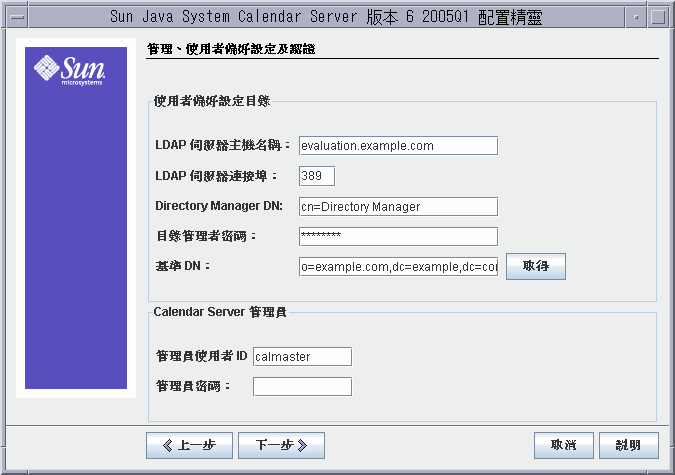The height and width of the screenshot is (475, 675).
Task: Go back with the 上一步 button
Action: [189, 445]
